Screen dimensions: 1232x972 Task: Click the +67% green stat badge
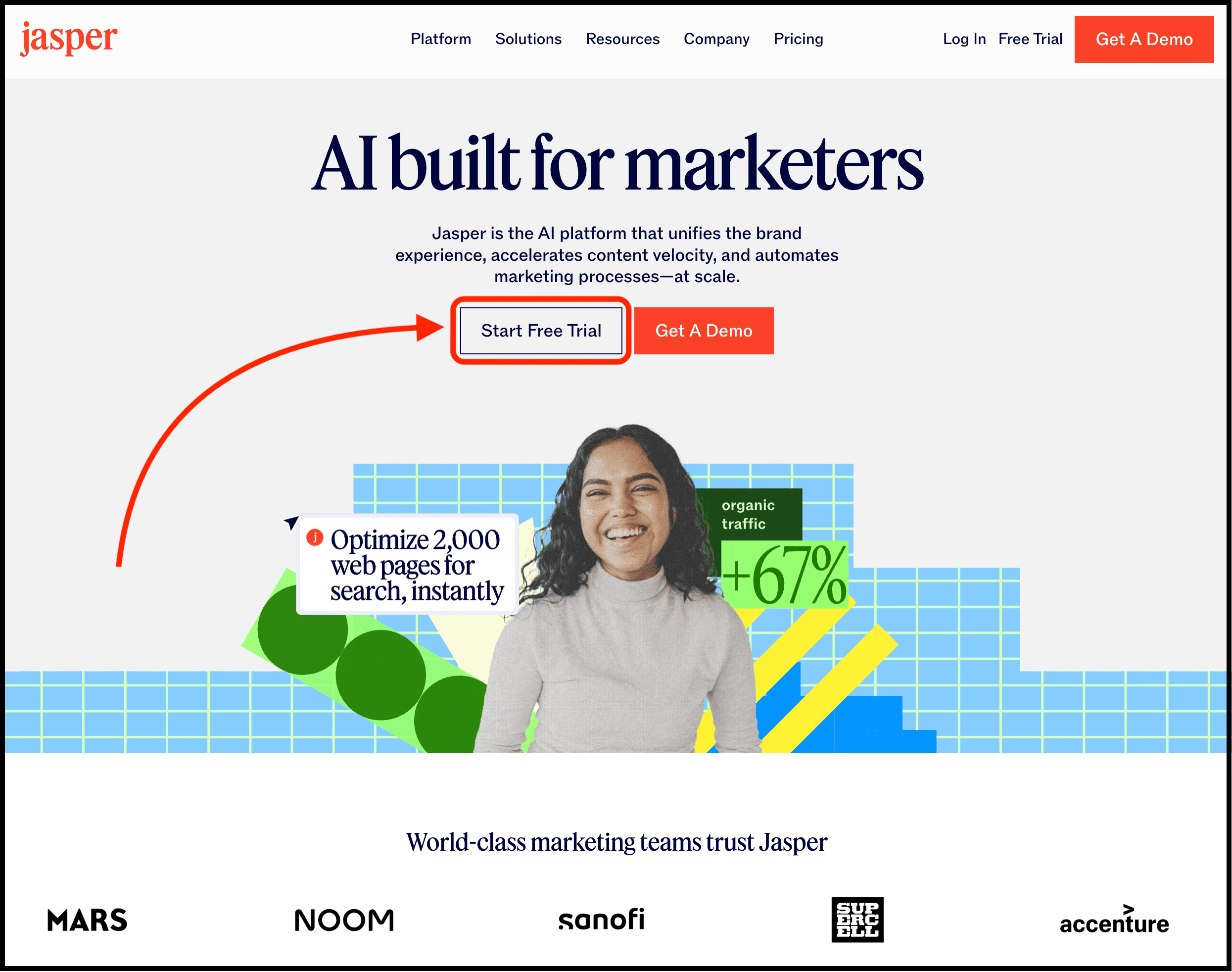point(785,574)
